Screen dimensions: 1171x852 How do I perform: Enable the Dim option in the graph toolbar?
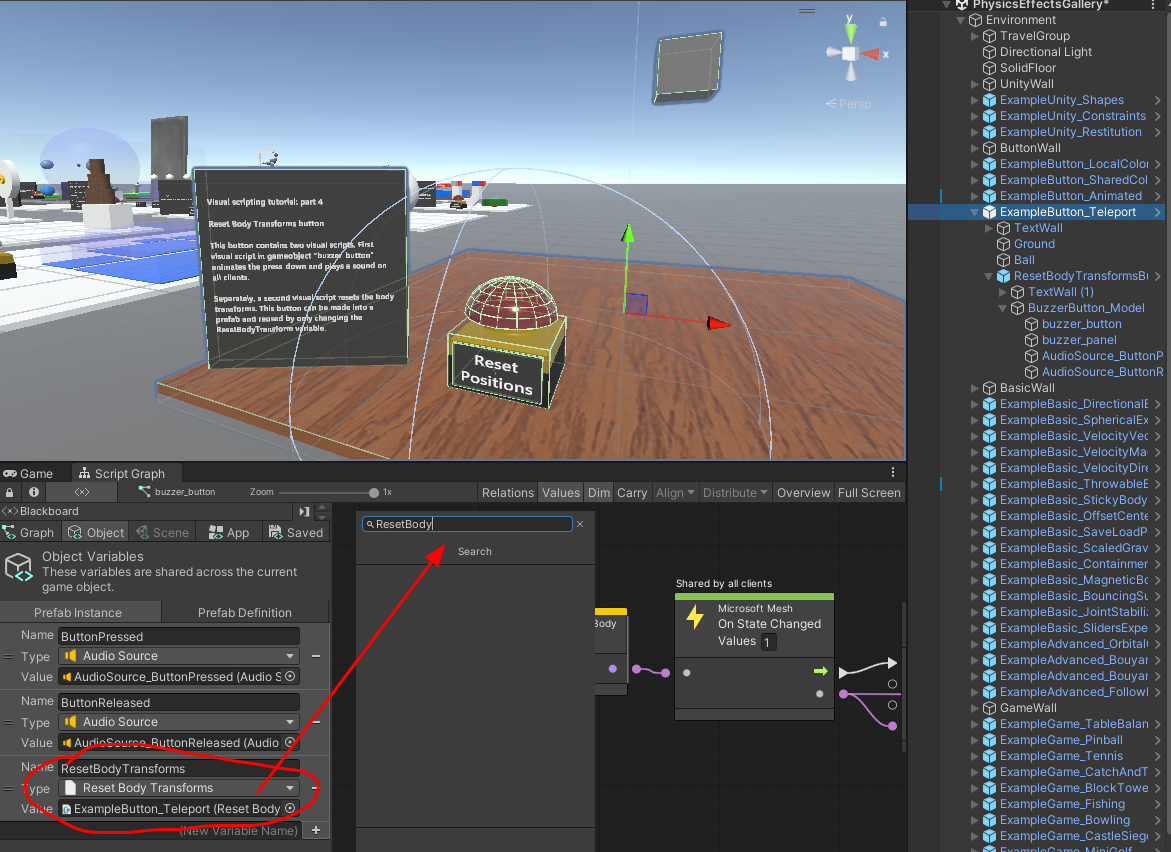pyautogui.click(x=599, y=492)
